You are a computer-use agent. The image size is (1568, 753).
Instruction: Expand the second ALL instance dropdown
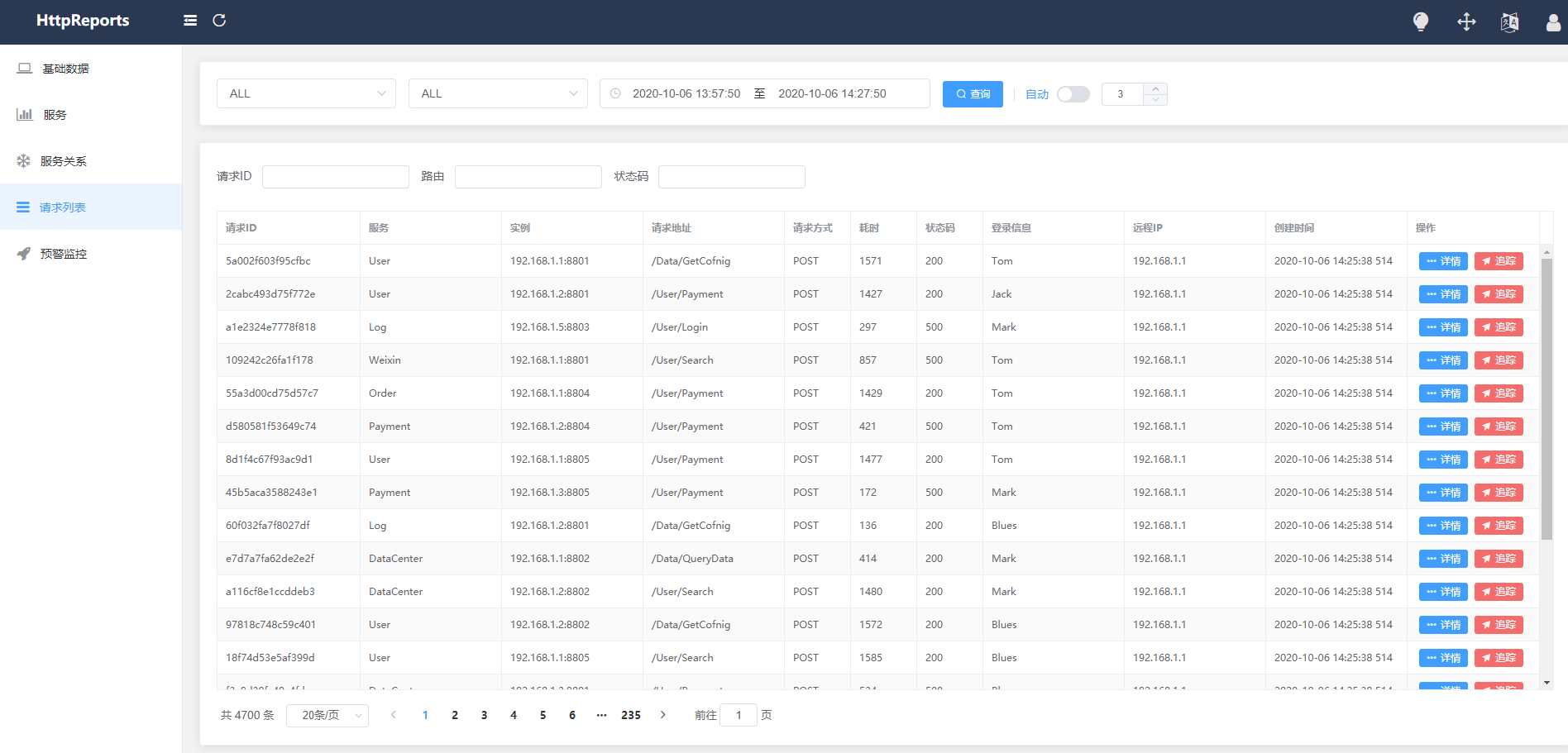point(498,93)
